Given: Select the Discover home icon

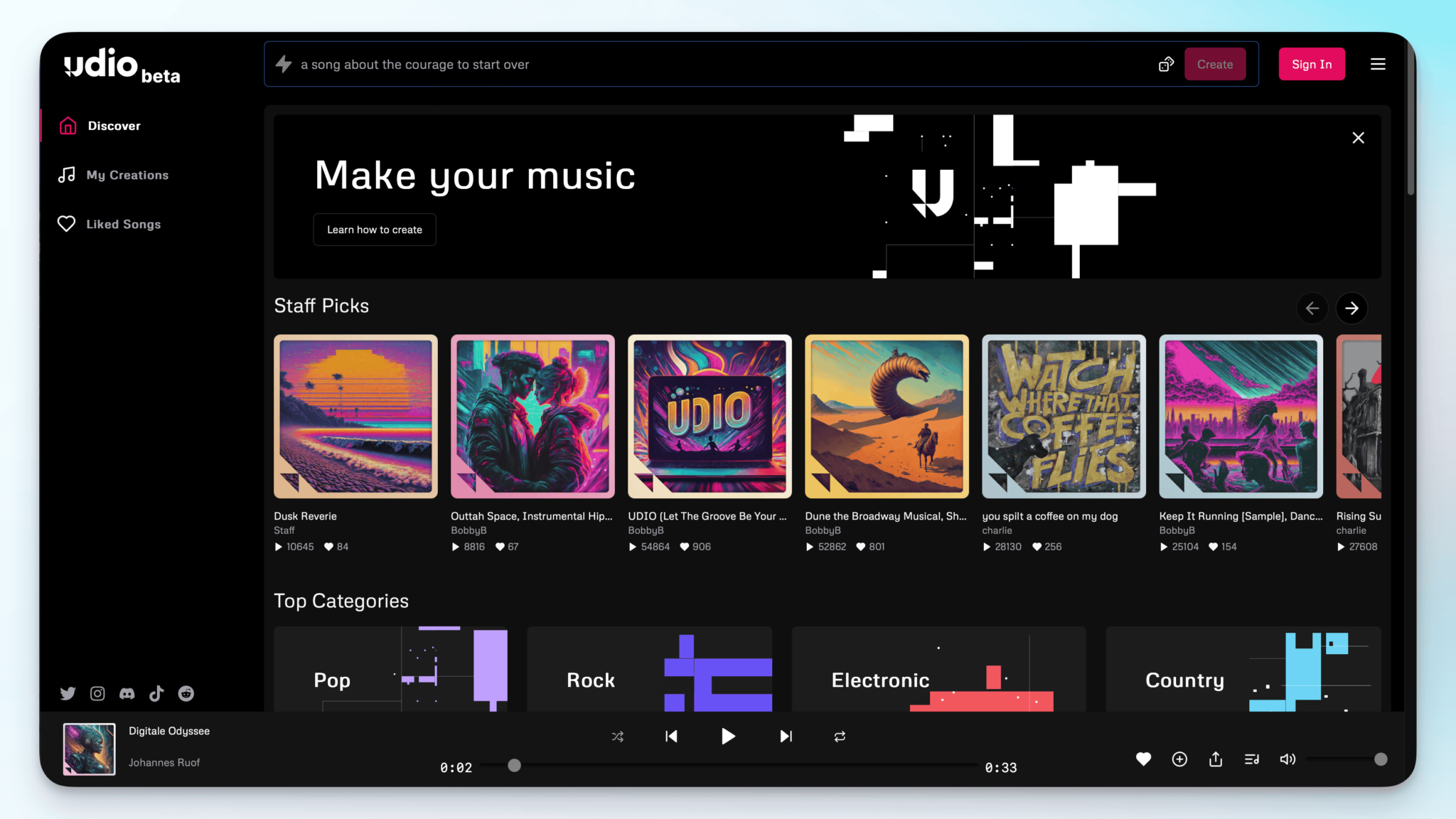Looking at the screenshot, I should [x=66, y=125].
